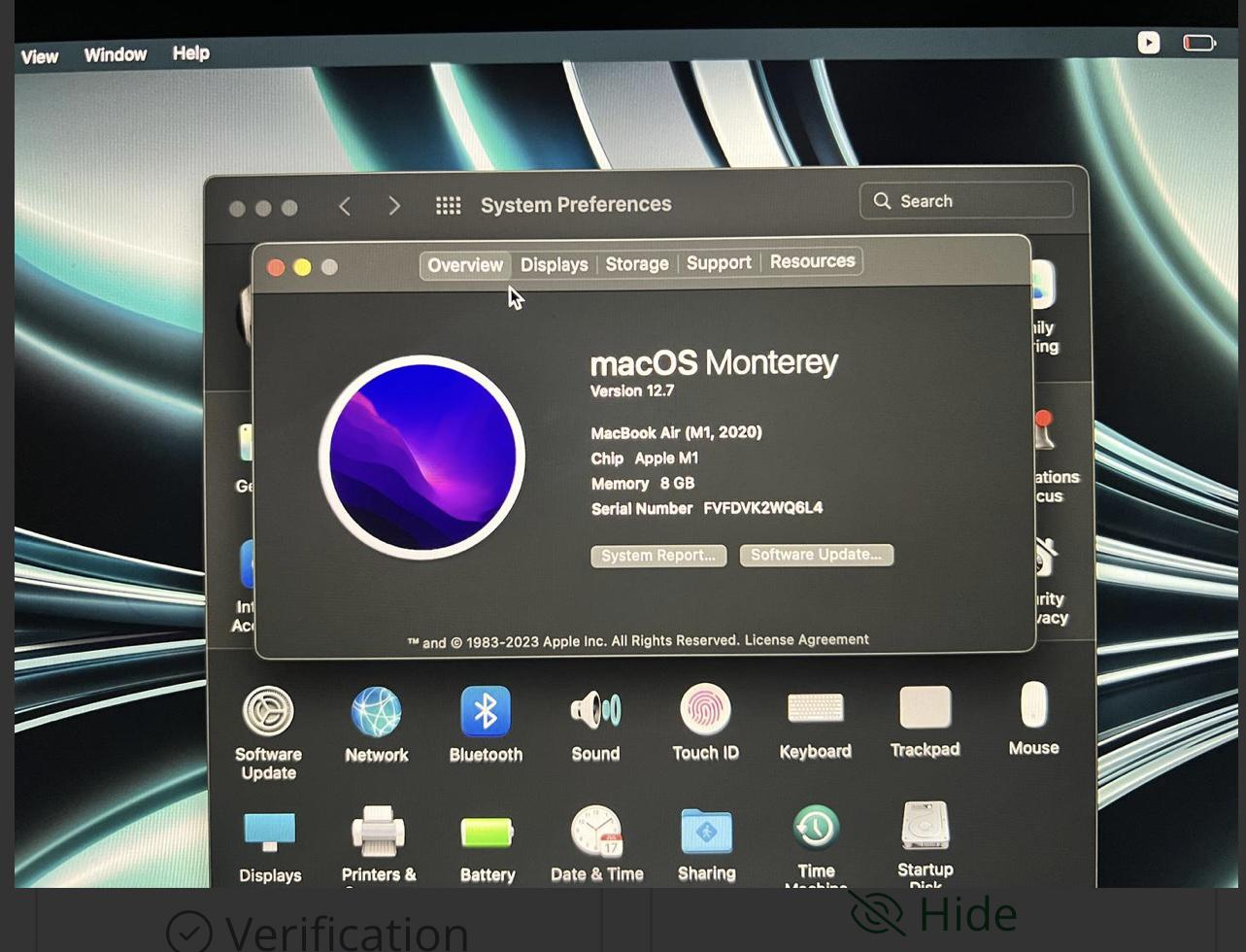
Task: Open Battery preferences
Action: coord(488,848)
